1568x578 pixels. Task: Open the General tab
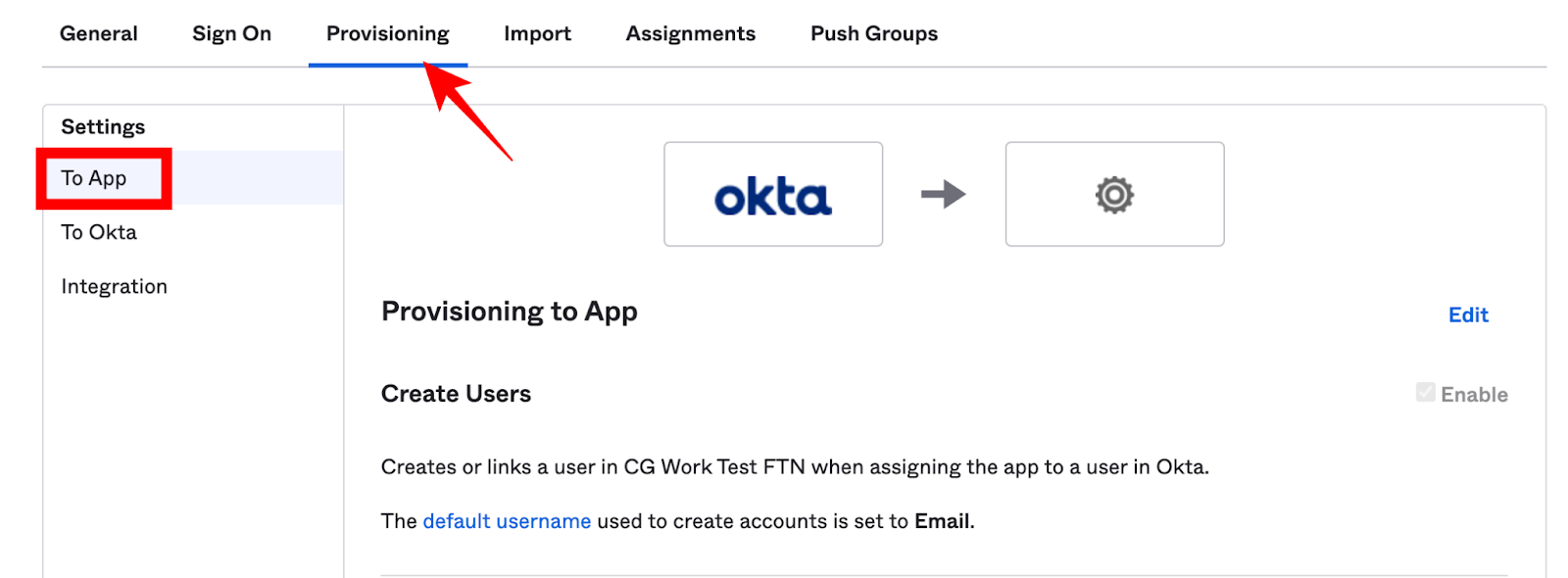coord(99,33)
